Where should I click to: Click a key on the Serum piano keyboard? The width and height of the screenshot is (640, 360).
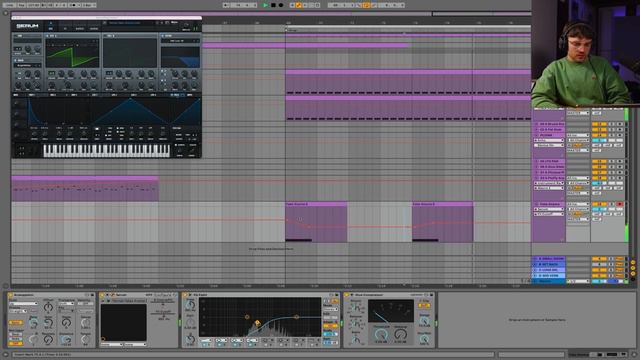coord(106,150)
